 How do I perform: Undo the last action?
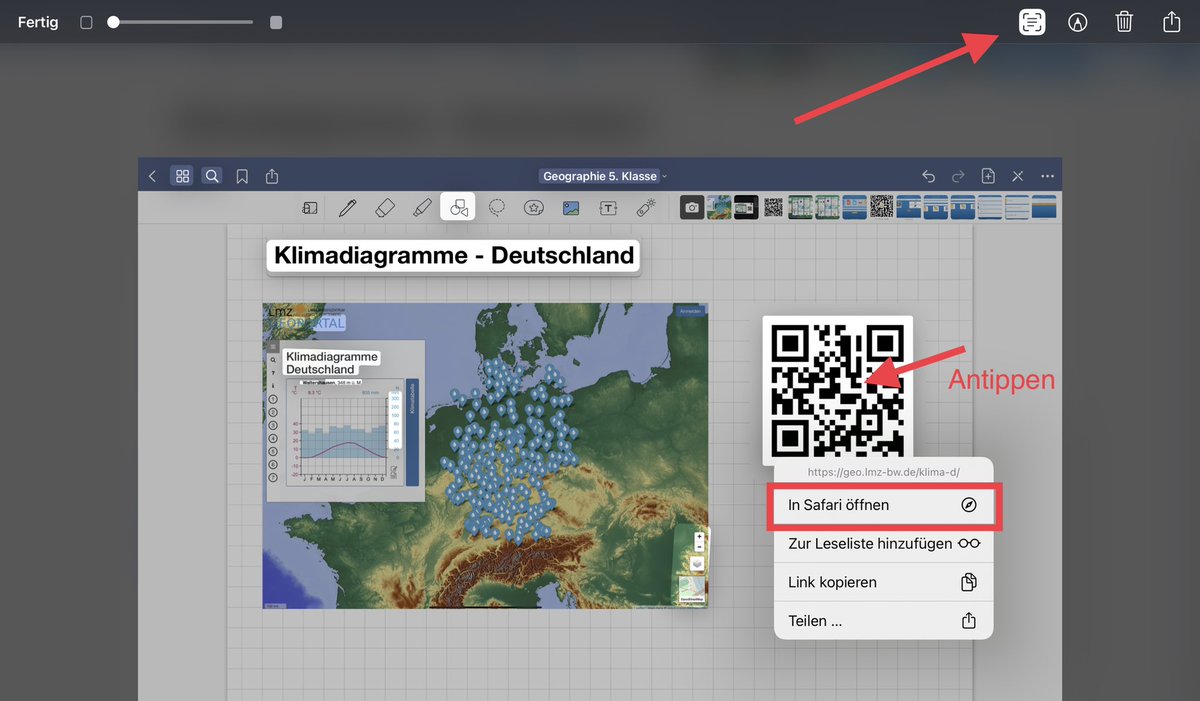coord(928,176)
